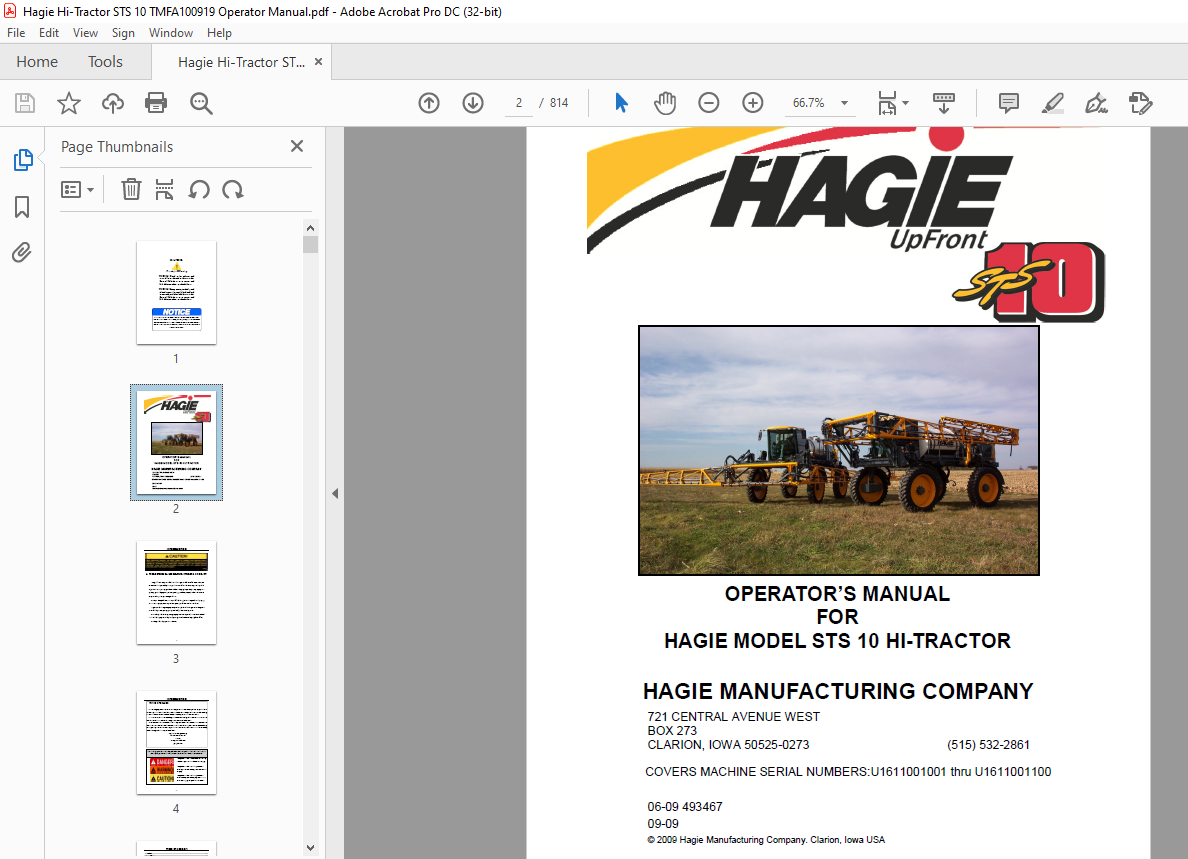Select page 1 thumbnail
Screen dimensions: 1188x859
tap(177, 293)
